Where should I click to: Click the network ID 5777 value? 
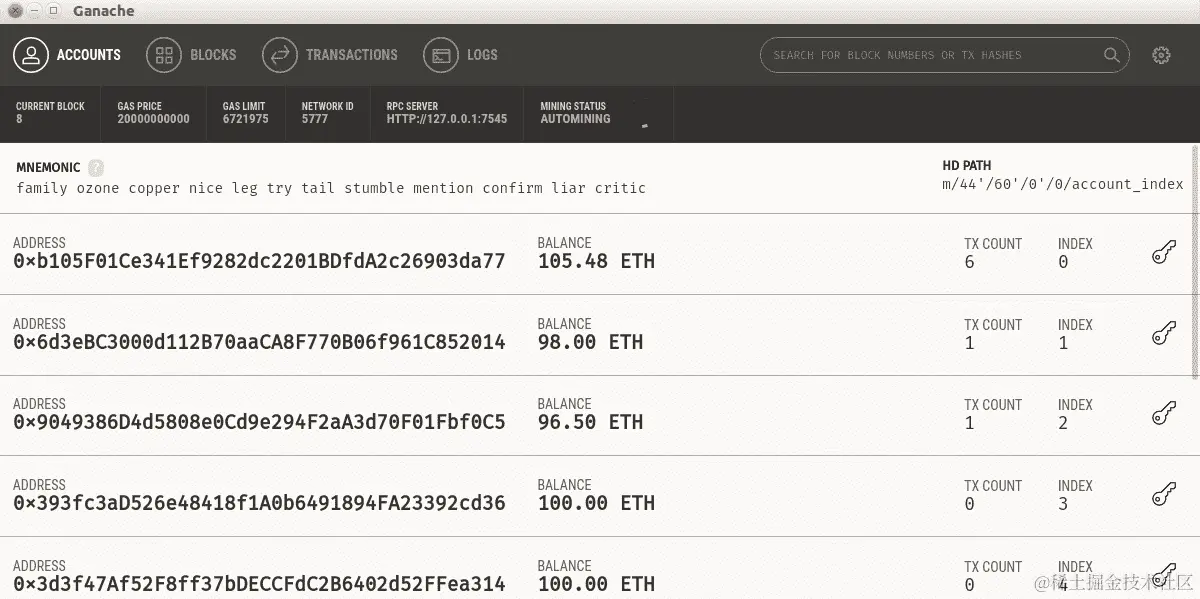tap(315, 119)
